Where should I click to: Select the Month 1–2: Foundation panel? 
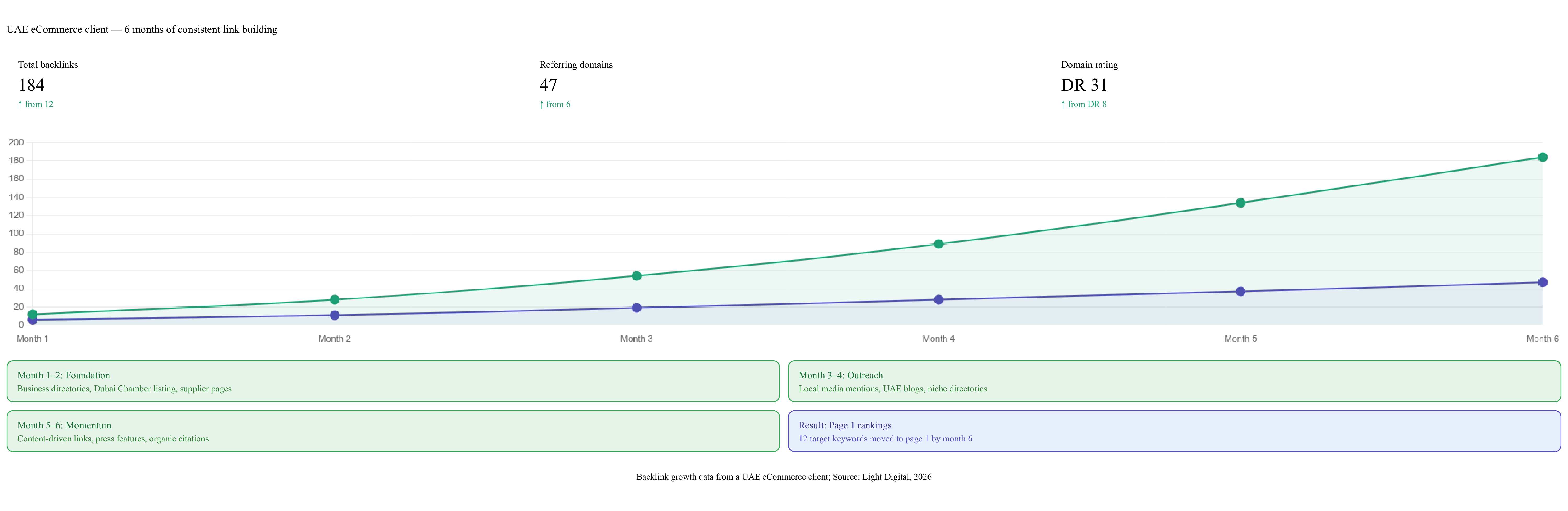393,381
